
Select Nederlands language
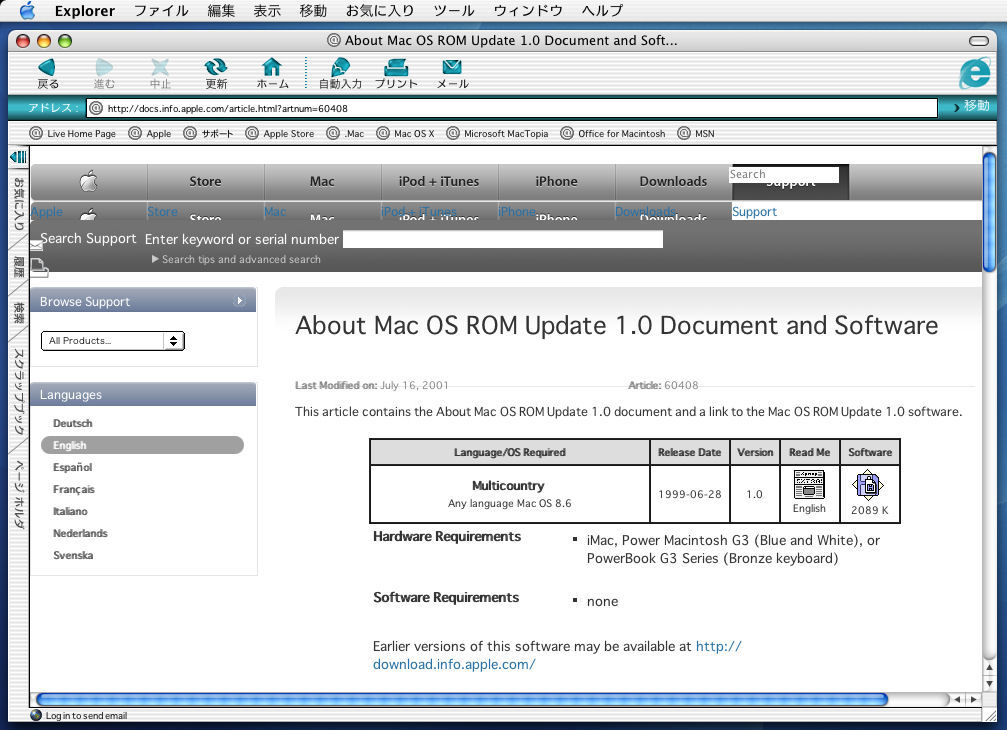coord(80,533)
